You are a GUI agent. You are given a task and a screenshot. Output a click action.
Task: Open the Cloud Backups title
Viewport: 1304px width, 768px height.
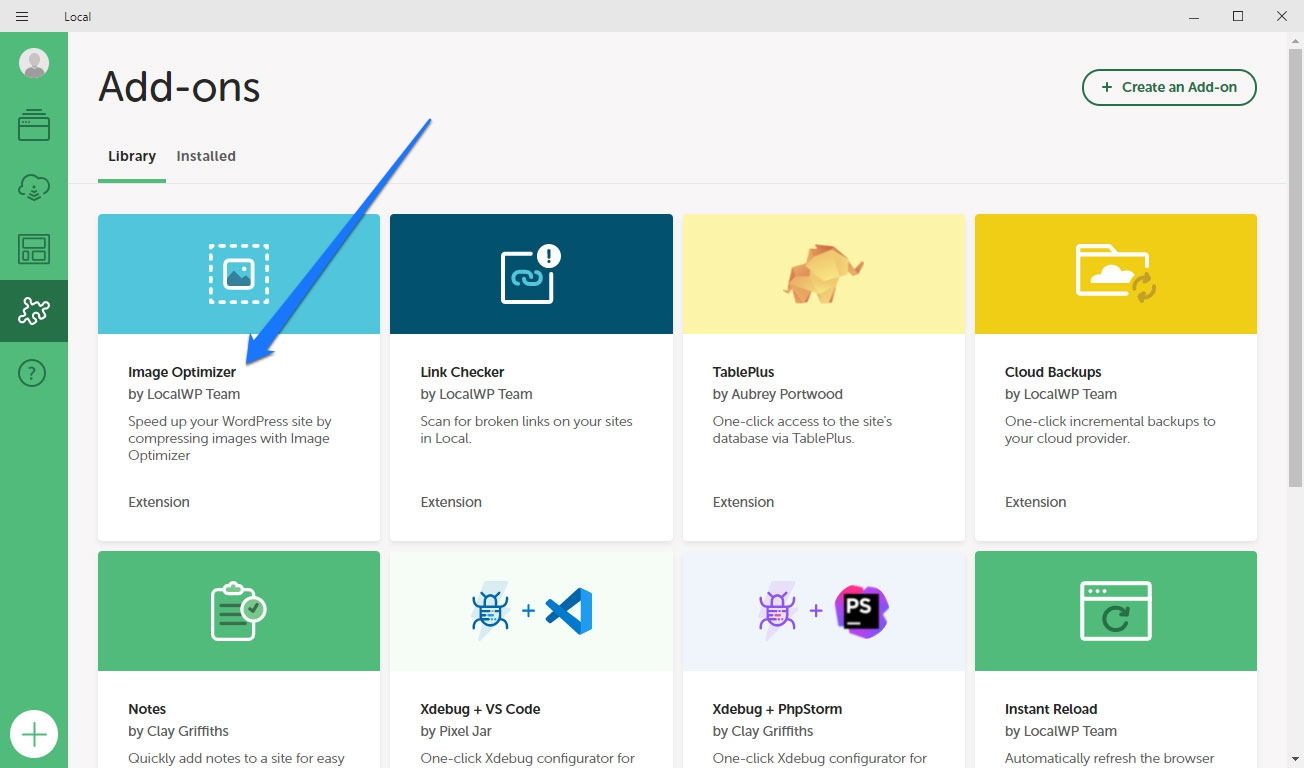tap(1053, 372)
